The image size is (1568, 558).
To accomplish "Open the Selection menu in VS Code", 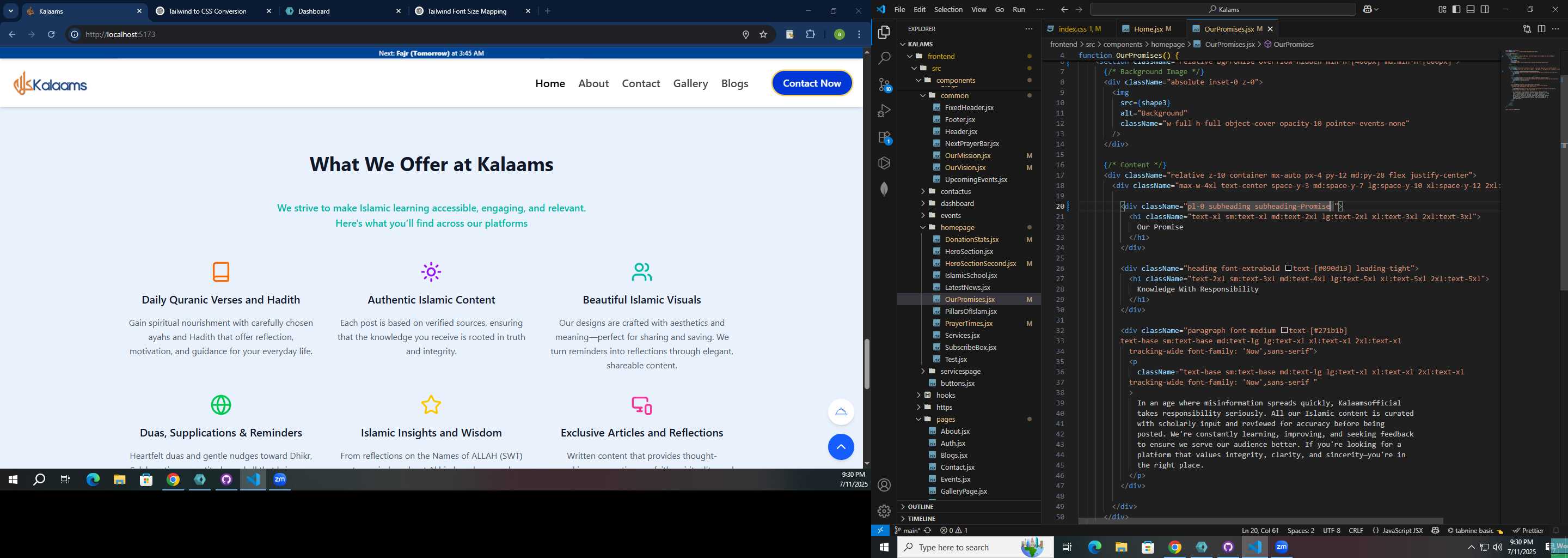I will point(948,9).
